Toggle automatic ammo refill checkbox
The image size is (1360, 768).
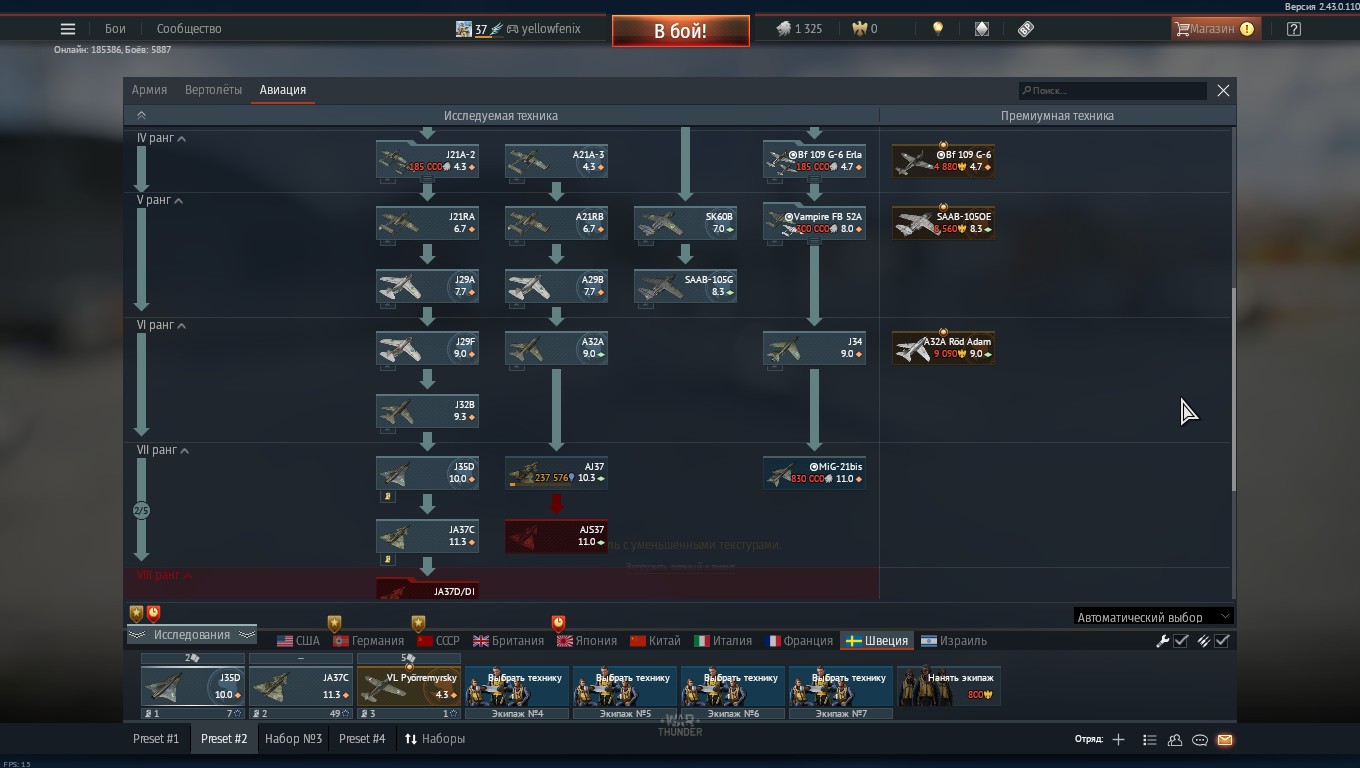(1222, 641)
